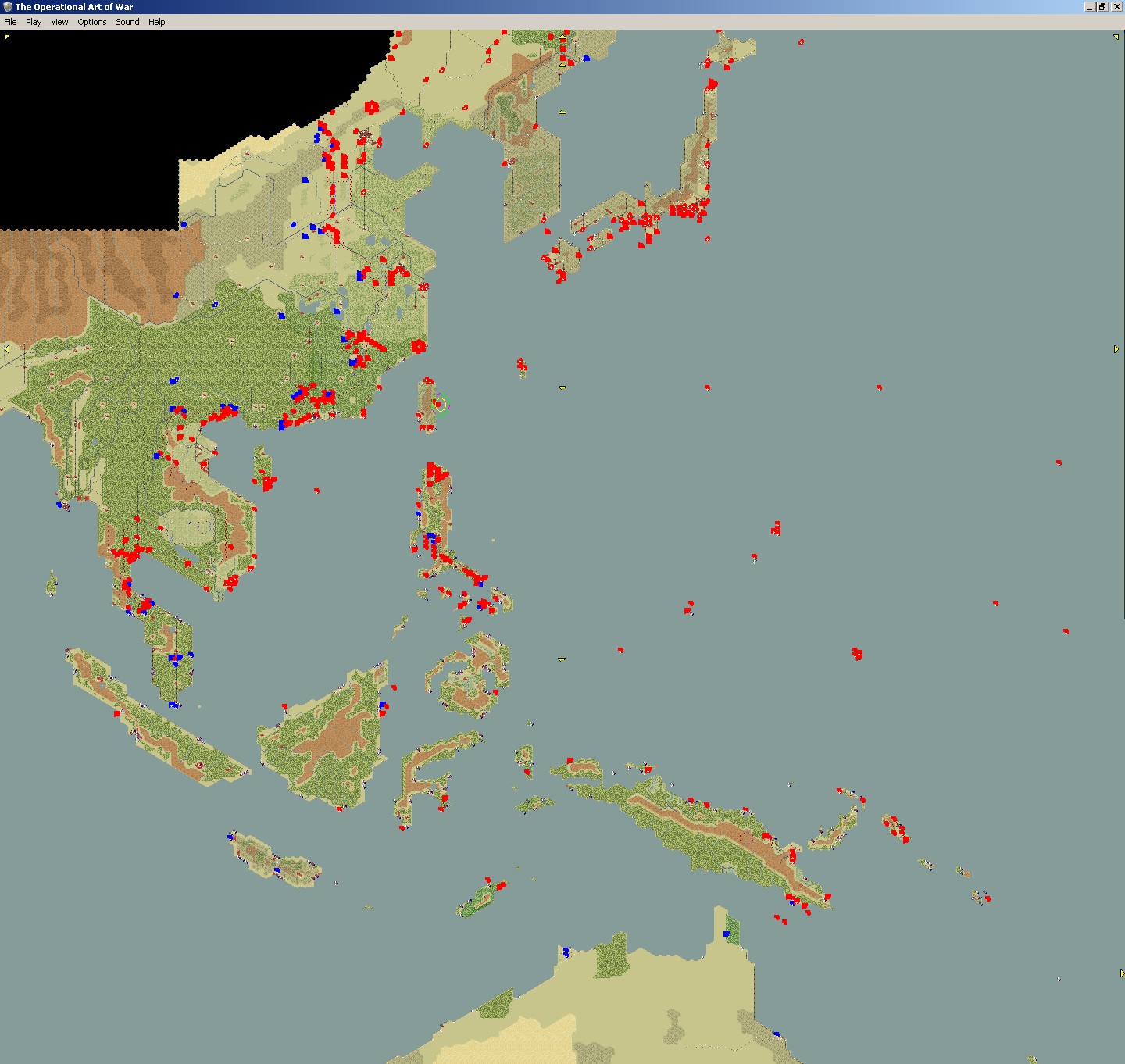Click yellow corner arrow at top-left of map

pos(8,37)
